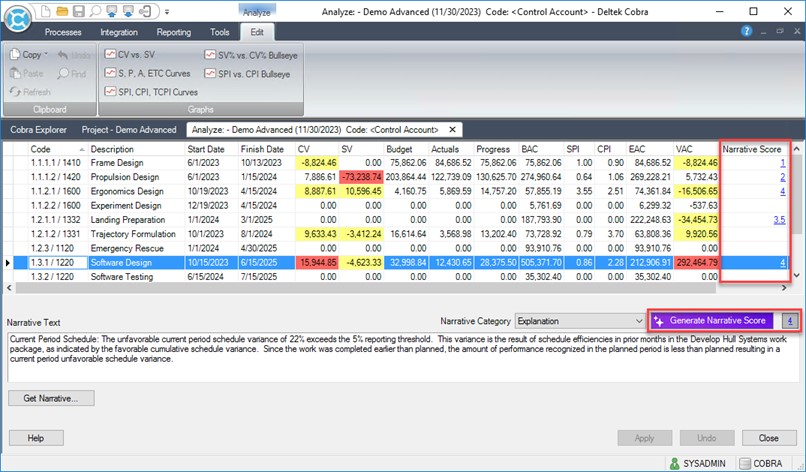The image size is (806, 472).
Task: Click the new document icon in quick access toolbar
Action: click(46, 11)
